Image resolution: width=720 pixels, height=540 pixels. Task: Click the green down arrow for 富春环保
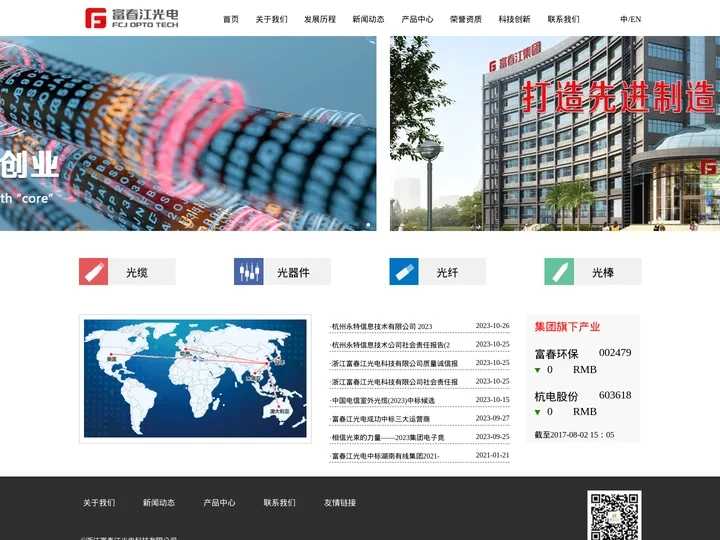click(537, 370)
